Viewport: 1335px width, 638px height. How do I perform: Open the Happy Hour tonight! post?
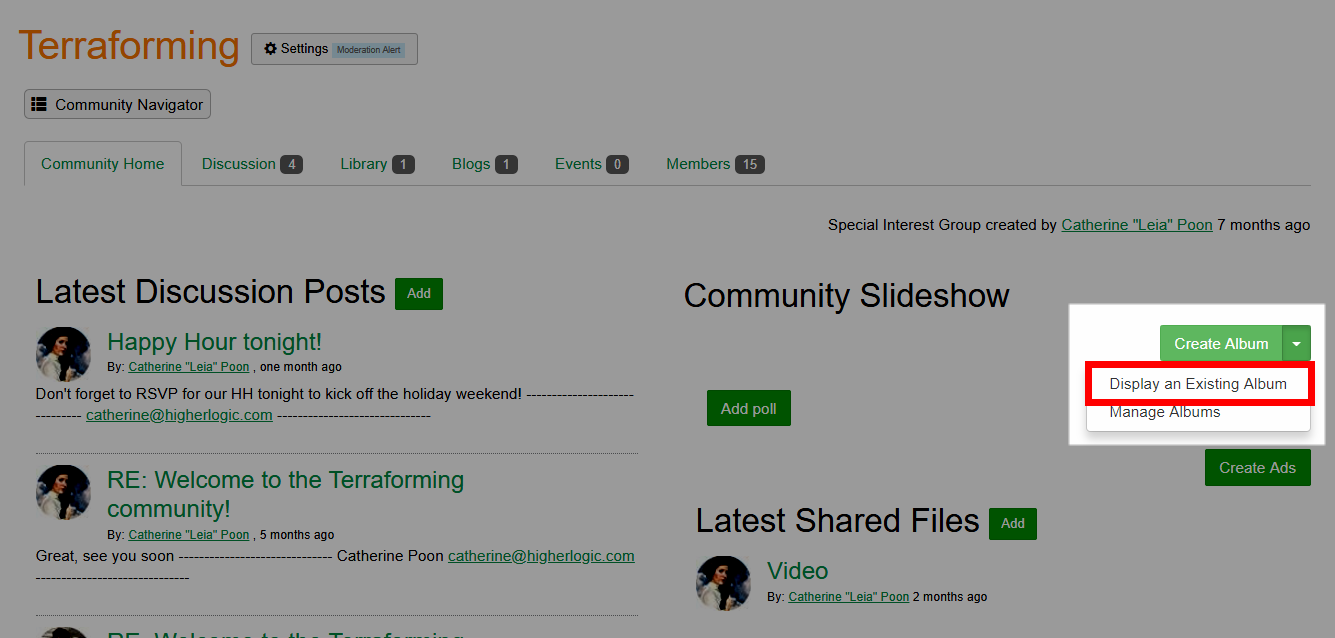coord(214,343)
